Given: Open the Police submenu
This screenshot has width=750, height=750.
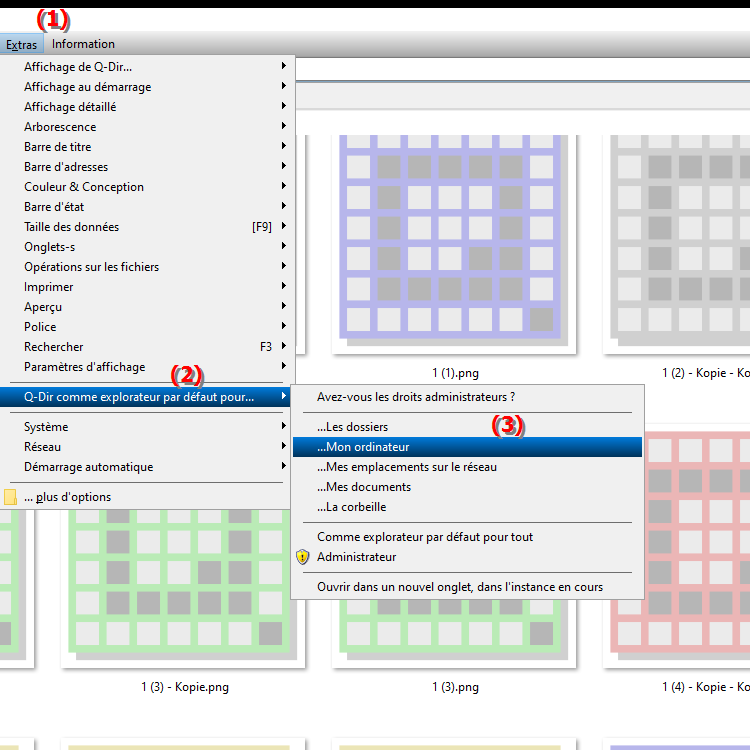Looking at the screenshot, I should 147,327.
